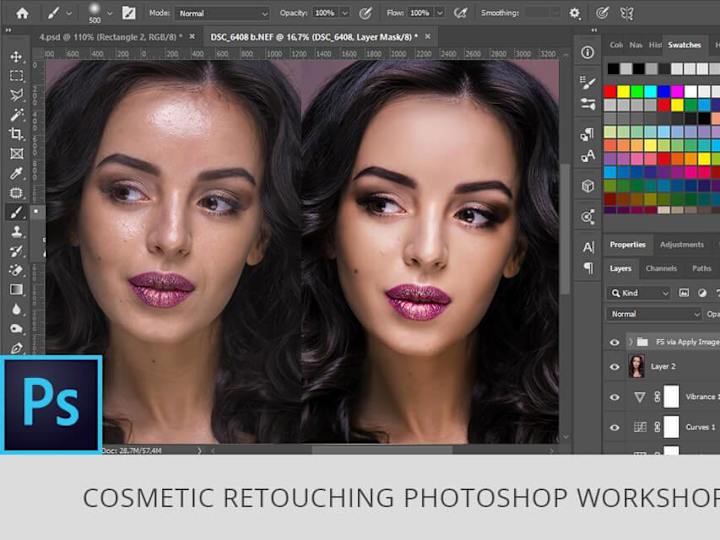
Task: Open the Layers panel tab
Action: (620, 268)
